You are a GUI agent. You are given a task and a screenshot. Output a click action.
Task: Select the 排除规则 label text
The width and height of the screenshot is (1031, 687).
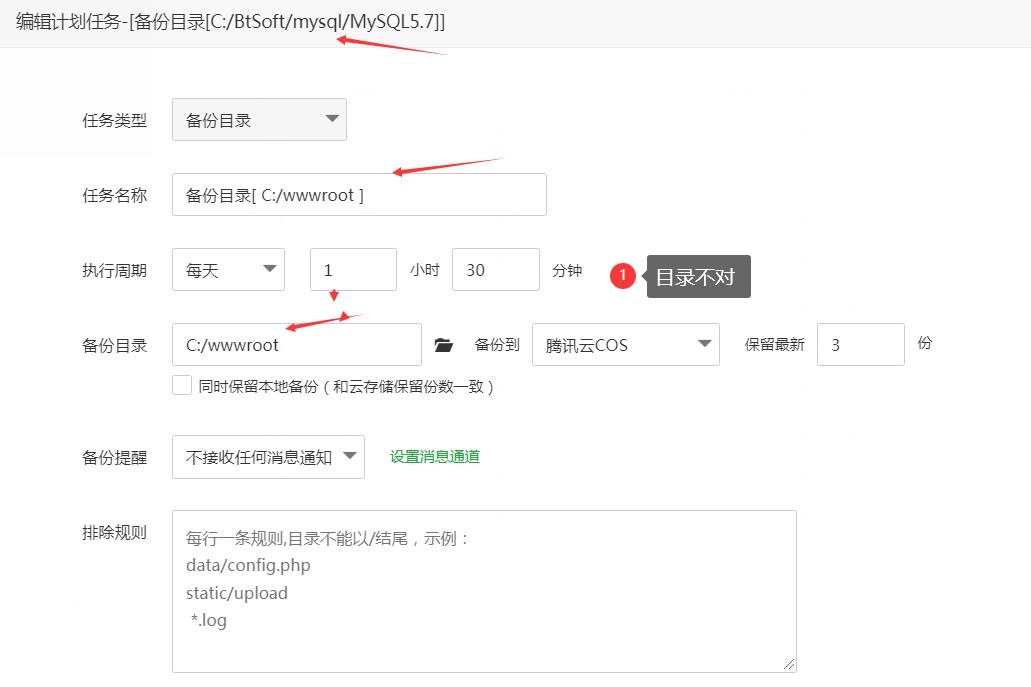point(114,533)
